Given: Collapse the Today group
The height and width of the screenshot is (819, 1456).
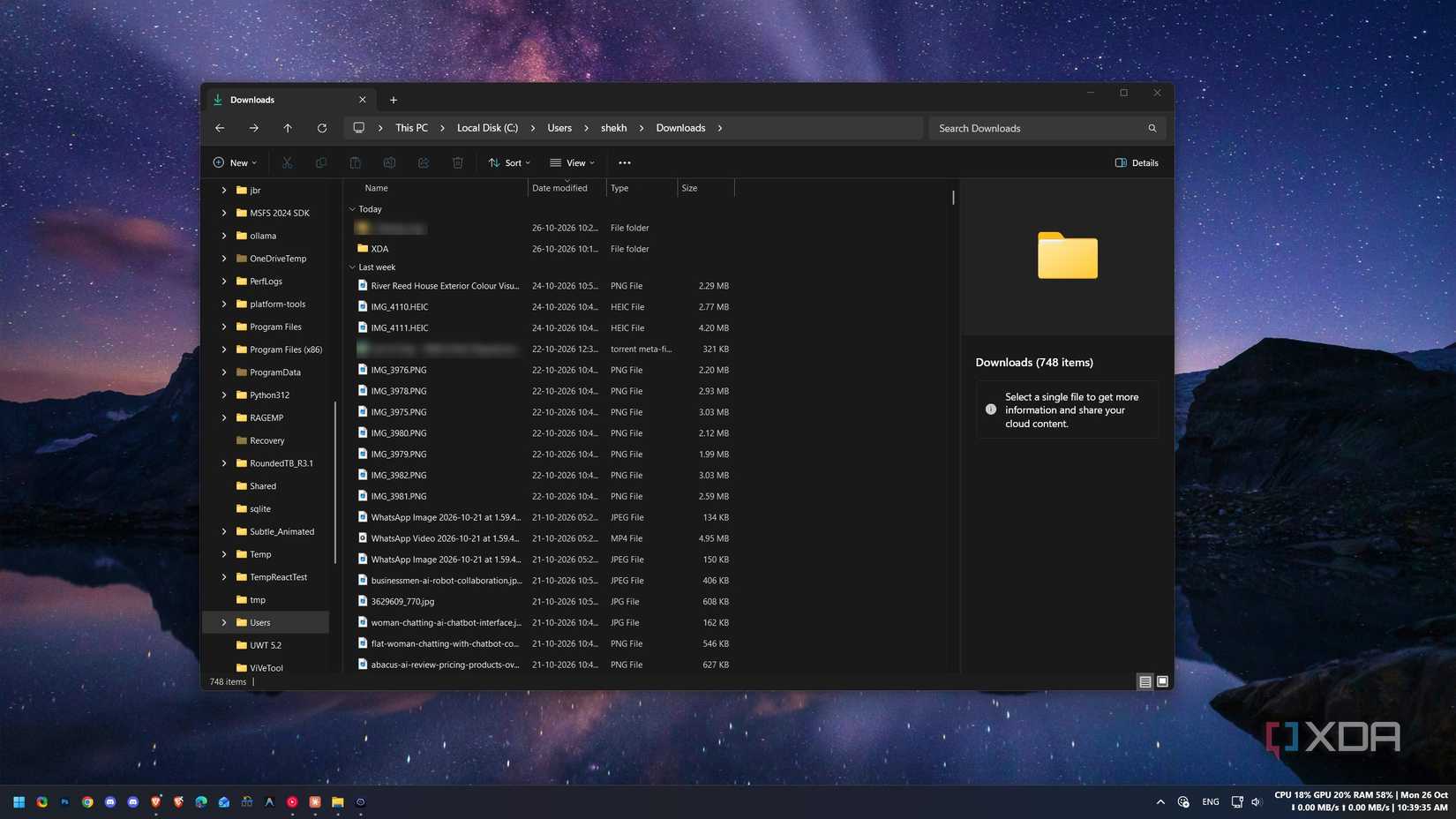Looking at the screenshot, I should pyautogui.click(x=352, y=209).
